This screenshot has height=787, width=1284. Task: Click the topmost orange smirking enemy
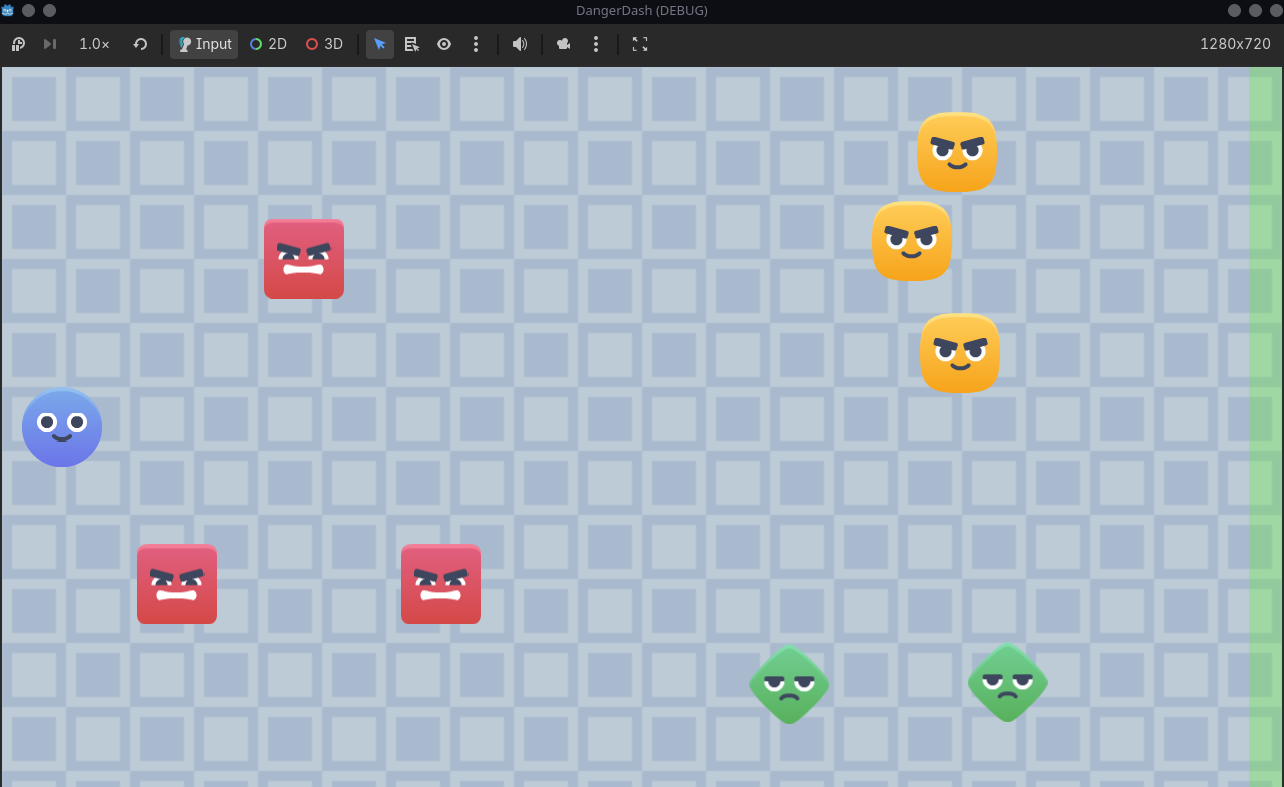tap(957, 152)
